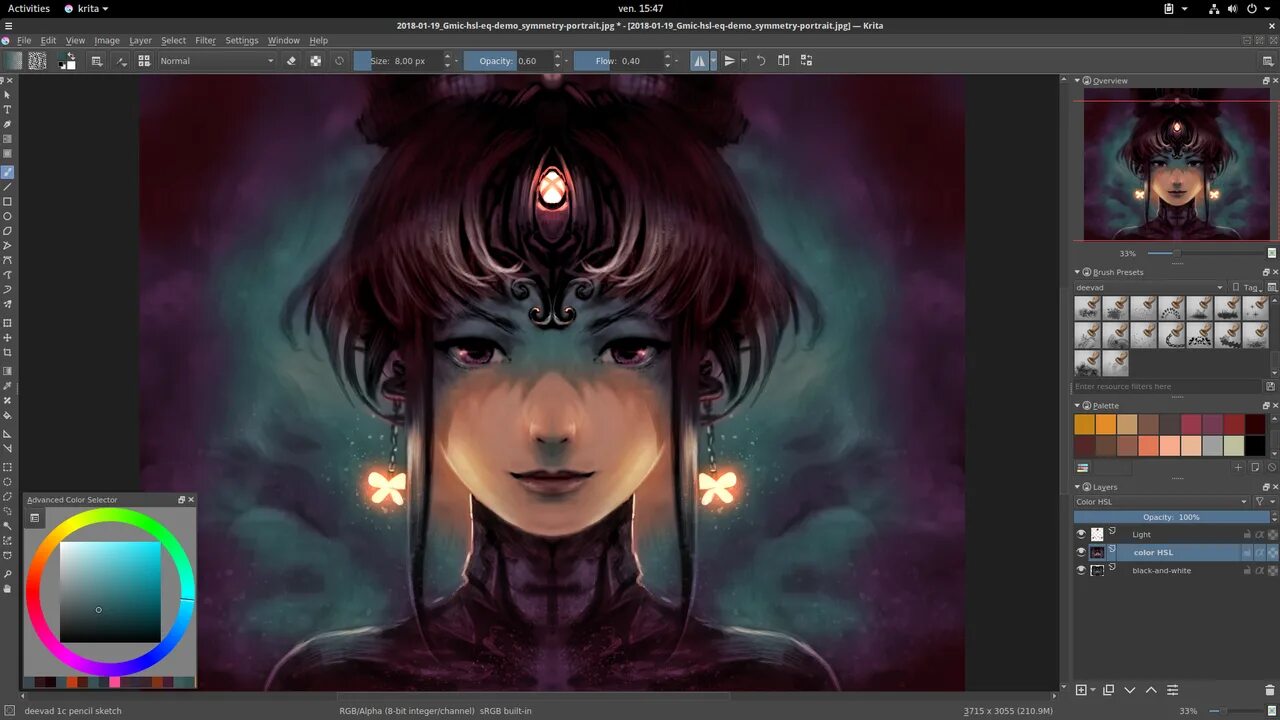
Task: Collapse the Palette docker
Action: click(1079, 406)
